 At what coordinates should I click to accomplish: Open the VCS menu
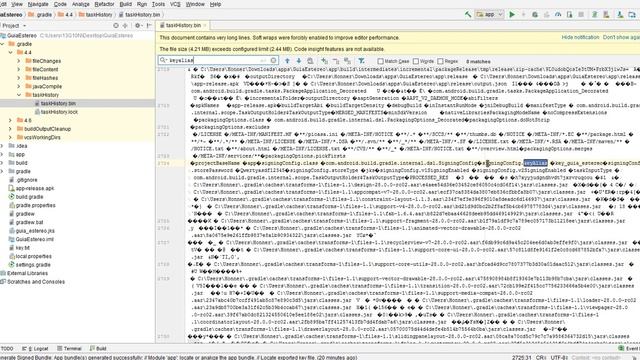coord(175,4)
